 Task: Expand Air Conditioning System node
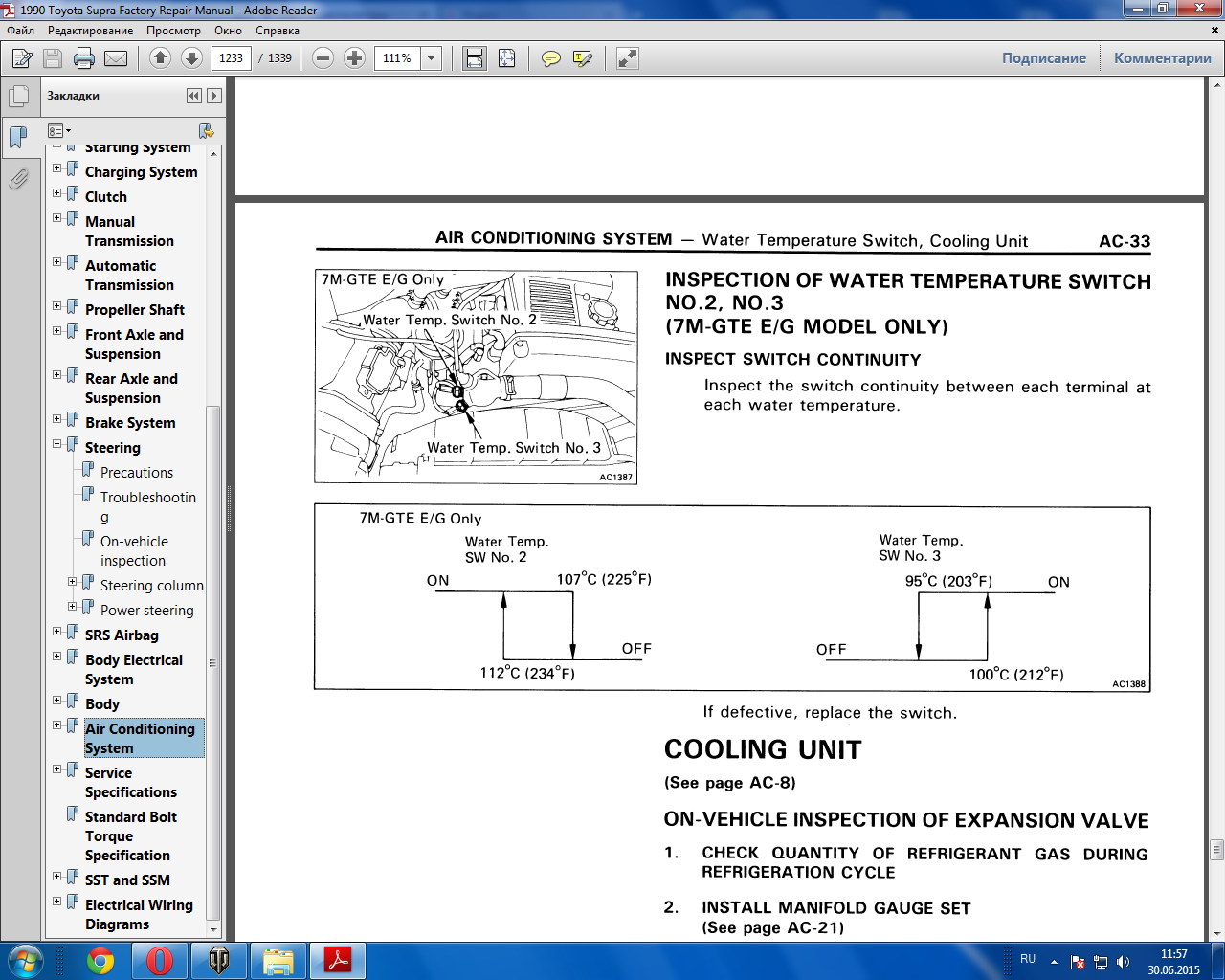click(57, 724)
